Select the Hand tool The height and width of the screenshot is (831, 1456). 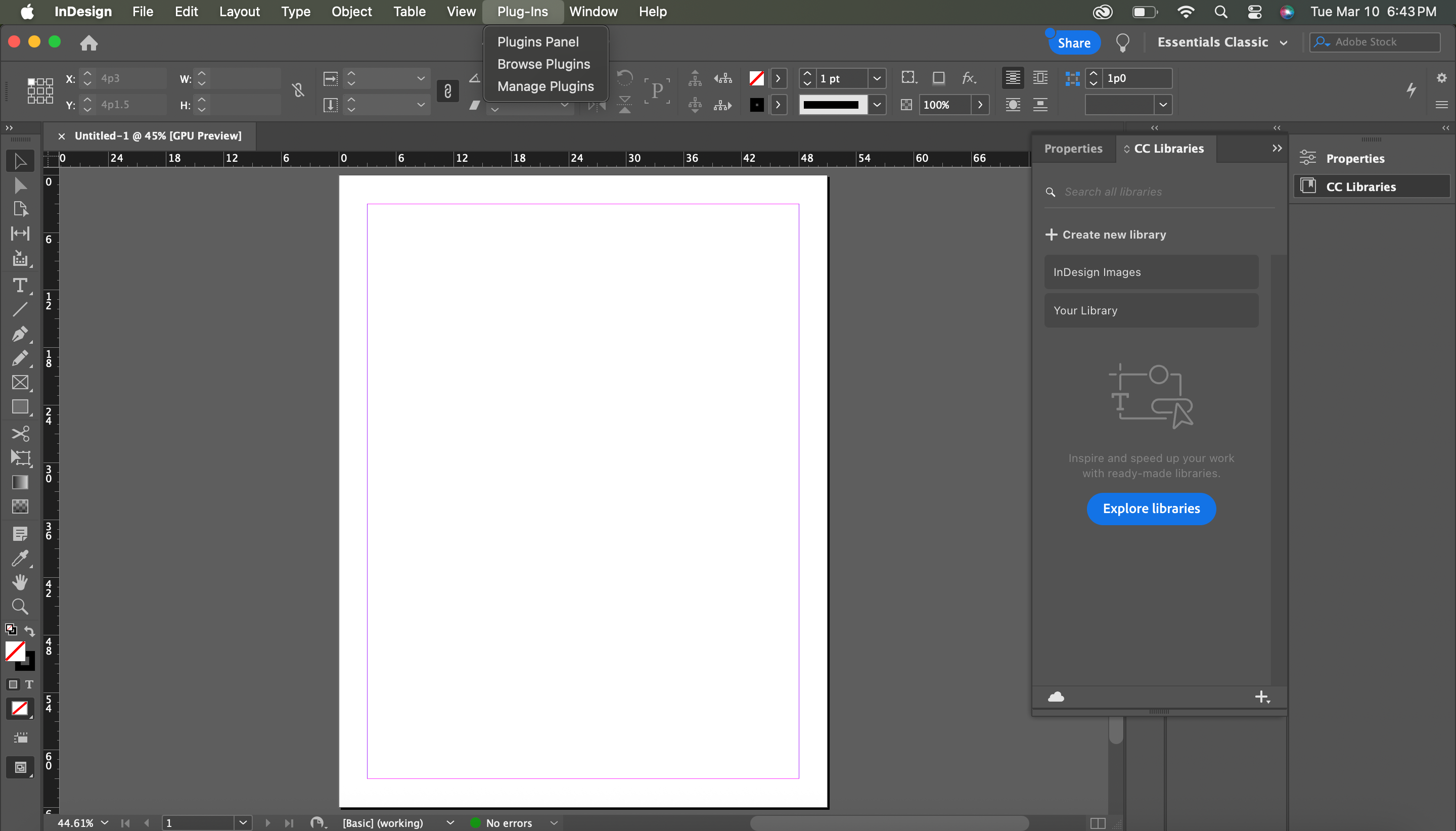tap(20, 582)
